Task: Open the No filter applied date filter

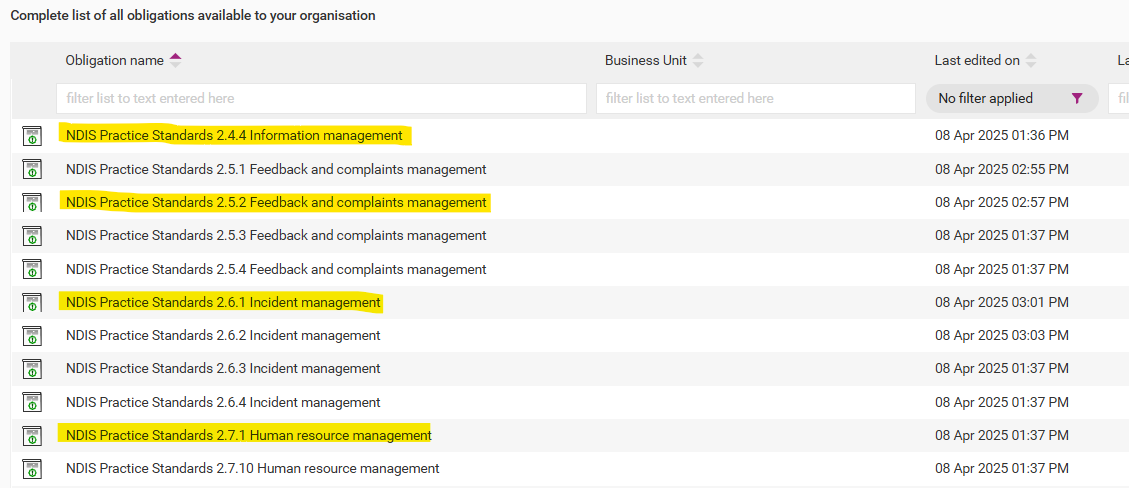Action: [1012, 99]
